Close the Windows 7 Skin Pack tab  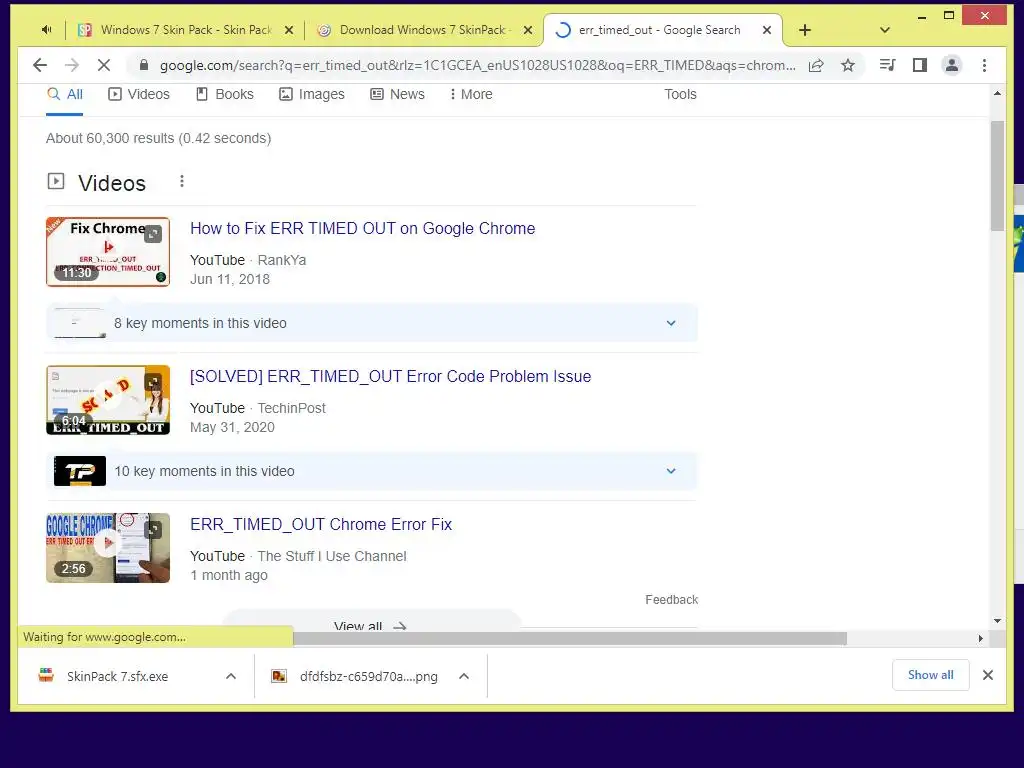[x=289, y=30]
